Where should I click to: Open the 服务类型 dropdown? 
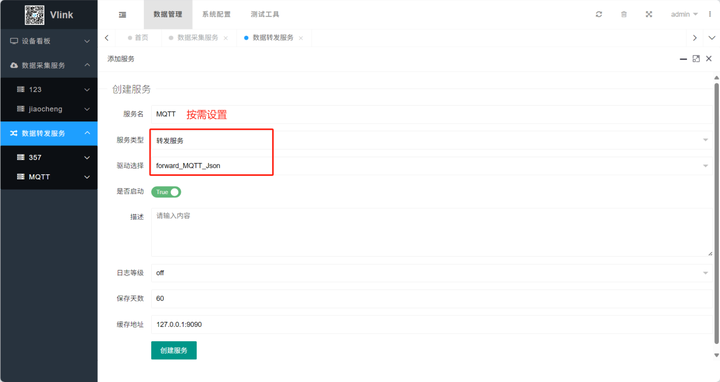[432, 140]
